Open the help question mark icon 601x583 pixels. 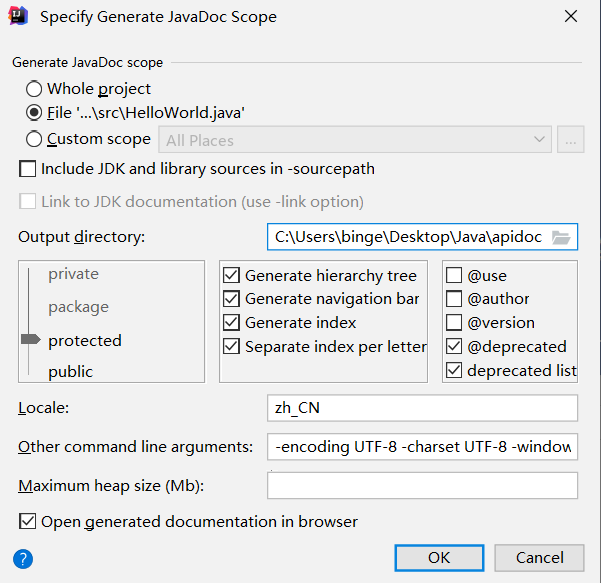23,559
